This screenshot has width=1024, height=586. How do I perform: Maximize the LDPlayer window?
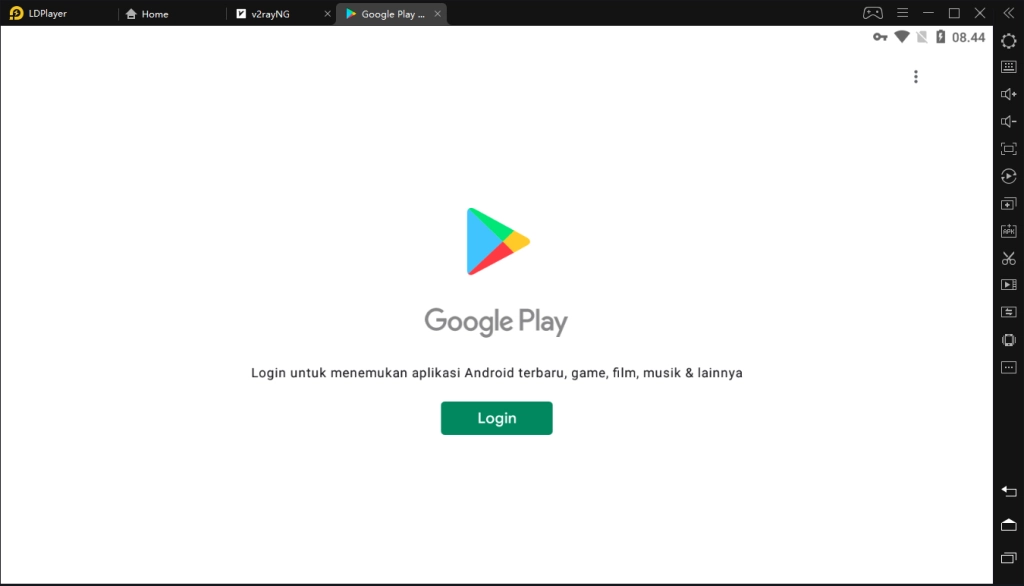(x=954, y=13)
